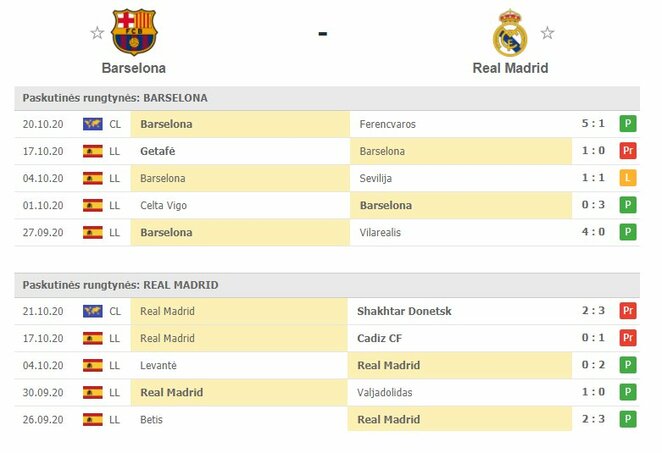The height and width of the screenshot is (453, 662).
Task: Toggle favorite star next to Real Madrid crest
Action: pos(547,33)
